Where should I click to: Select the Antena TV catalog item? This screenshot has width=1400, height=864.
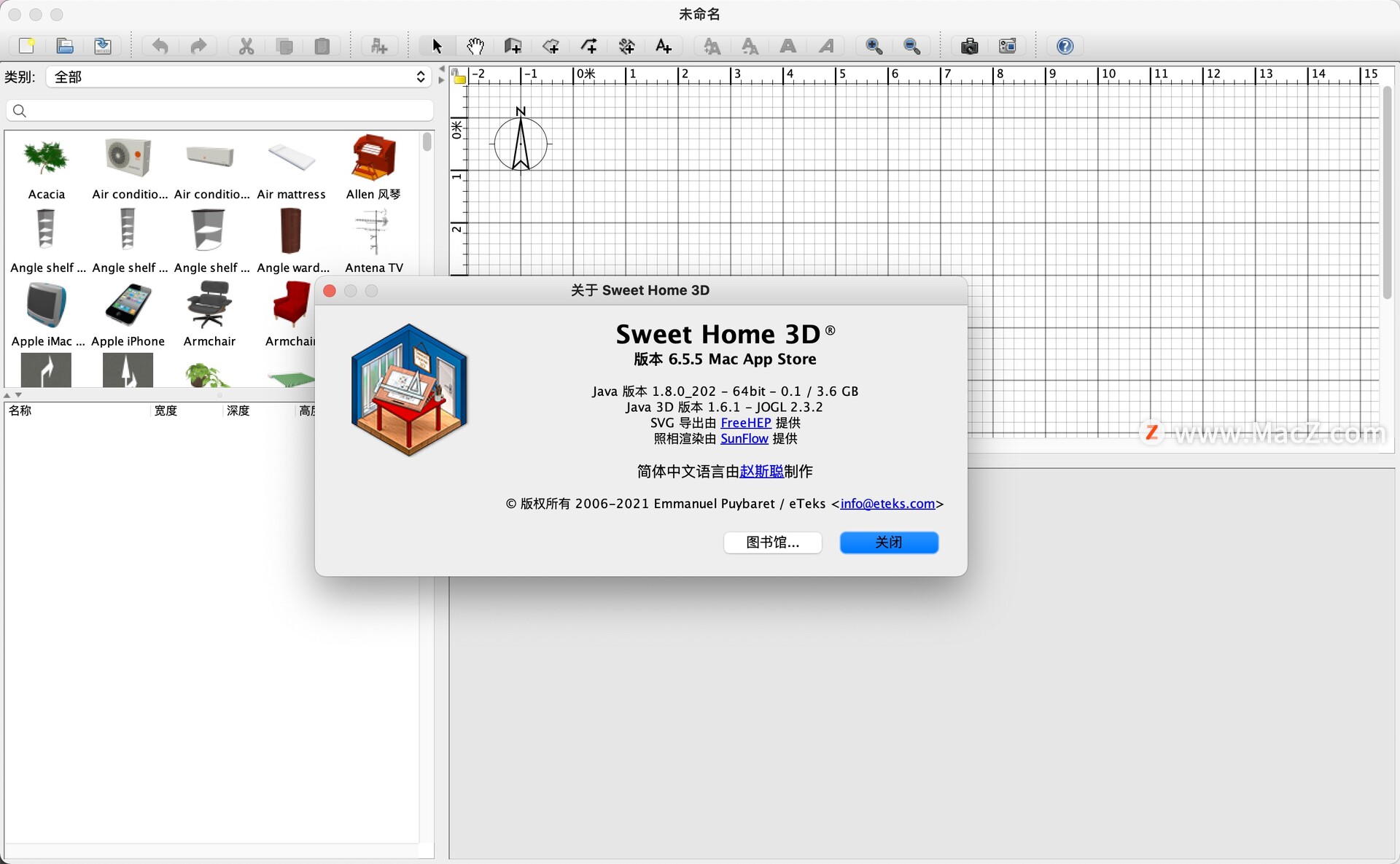373,241
